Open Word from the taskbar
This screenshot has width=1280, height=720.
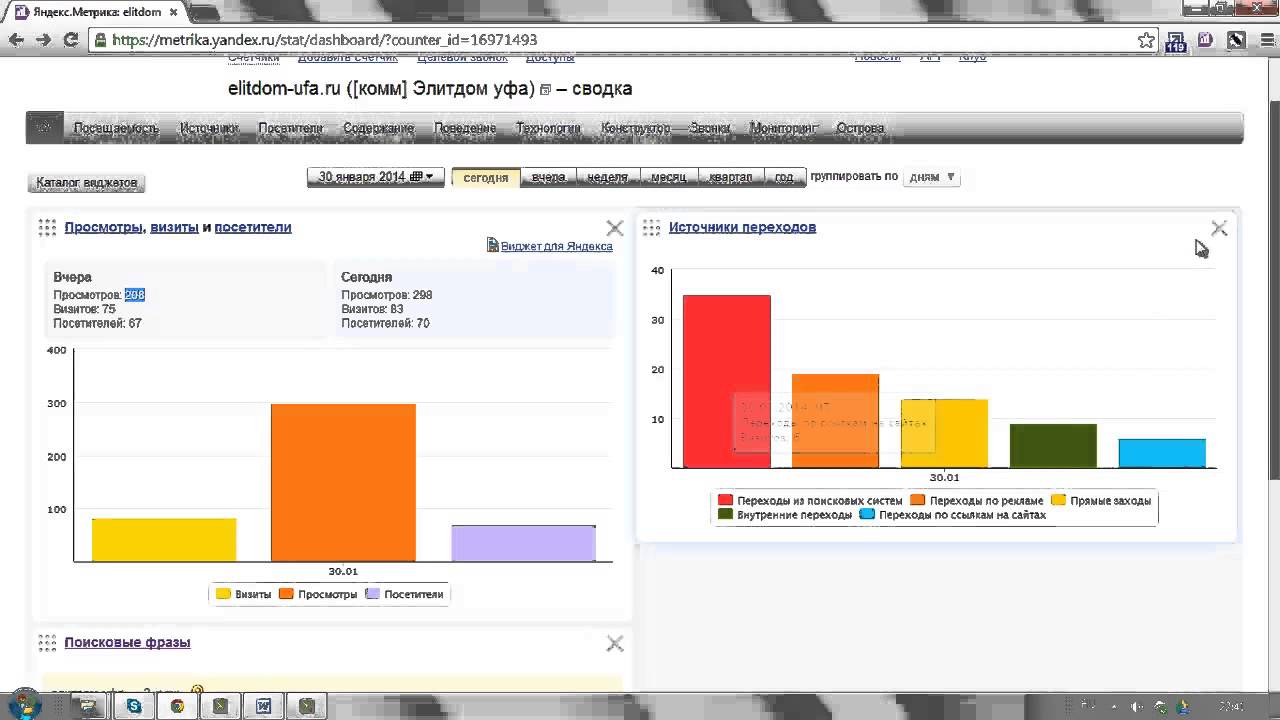click(263, 706)
